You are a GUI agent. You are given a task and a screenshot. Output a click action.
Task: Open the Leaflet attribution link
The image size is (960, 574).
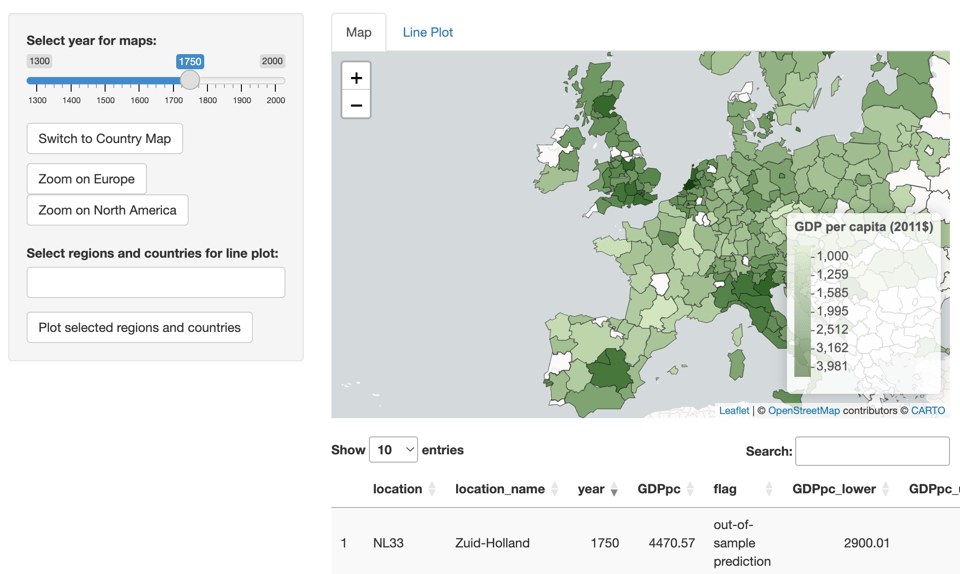click(734, 411)
